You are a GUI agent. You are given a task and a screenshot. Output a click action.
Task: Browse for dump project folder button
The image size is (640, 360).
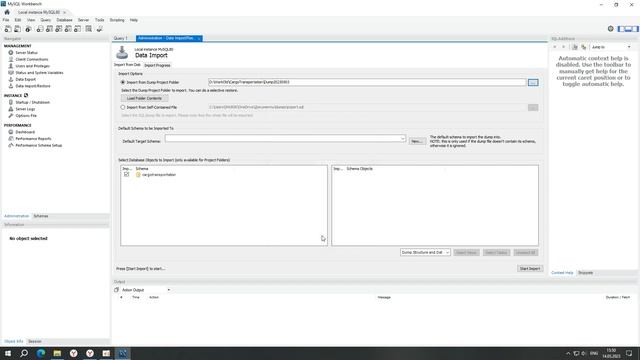pyautogui.click(x=533, y=82)
